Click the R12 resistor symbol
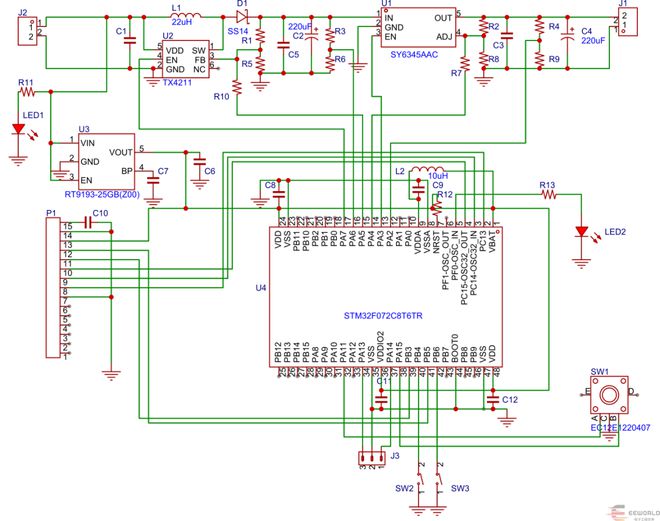 coord(436,206)
